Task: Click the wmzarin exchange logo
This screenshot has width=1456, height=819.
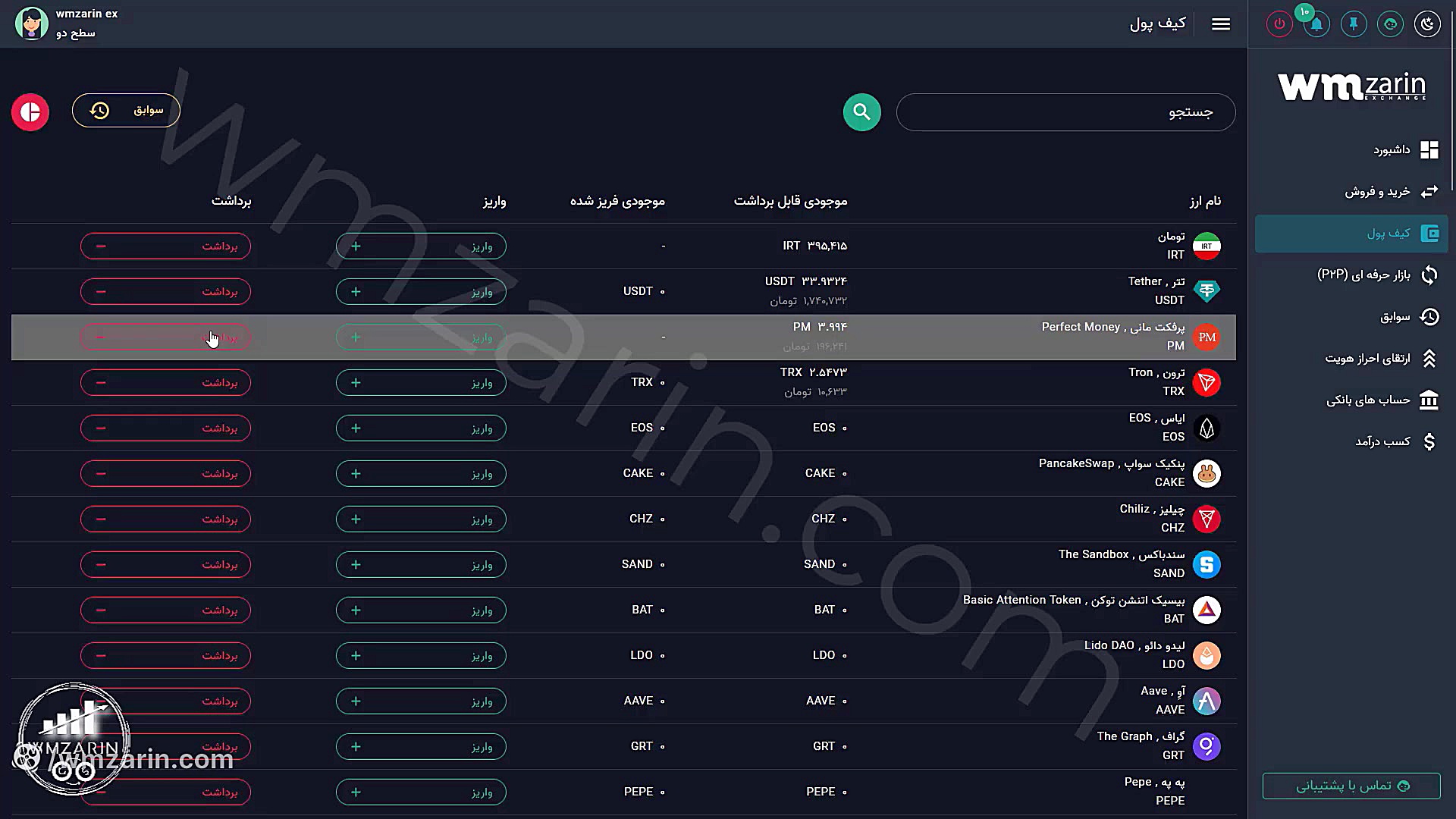Action: tap(1351, 86)
